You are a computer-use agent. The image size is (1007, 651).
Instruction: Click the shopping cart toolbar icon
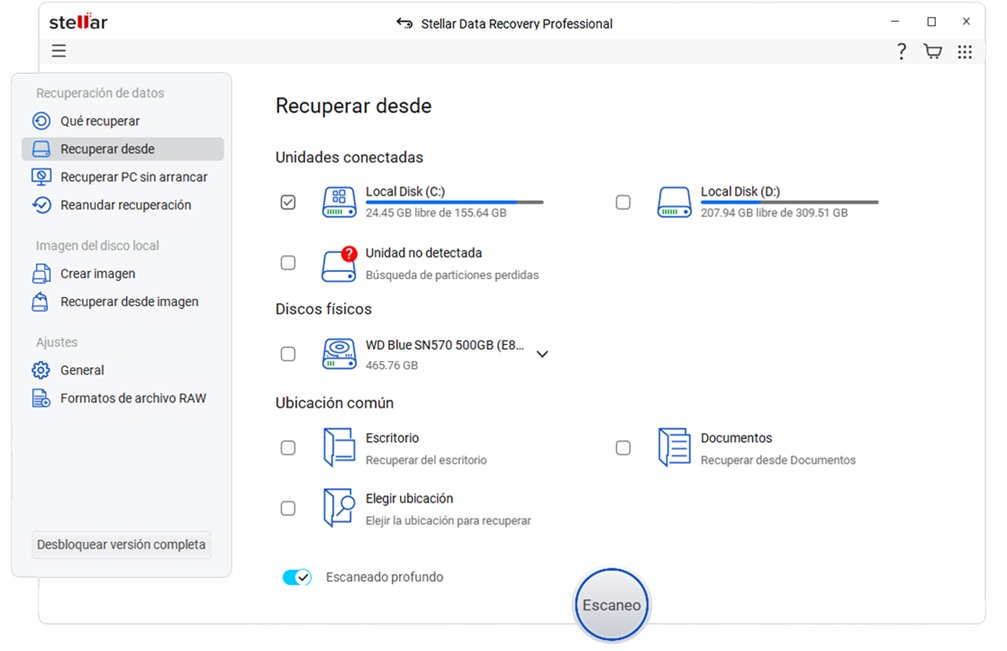pyautogui.click(x=932, y=51)
